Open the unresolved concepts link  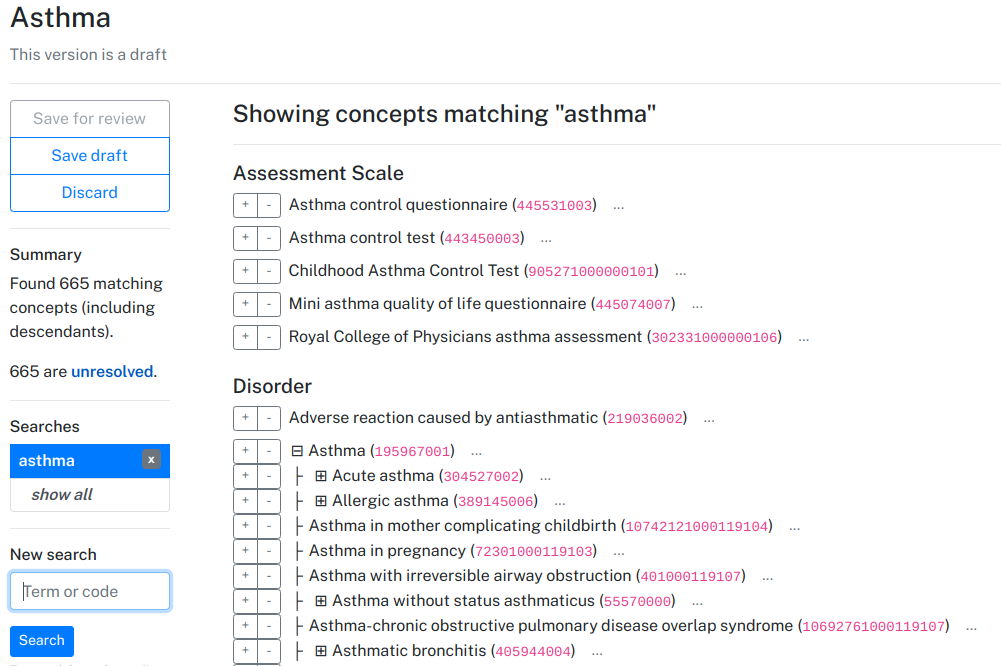[112, 372]
